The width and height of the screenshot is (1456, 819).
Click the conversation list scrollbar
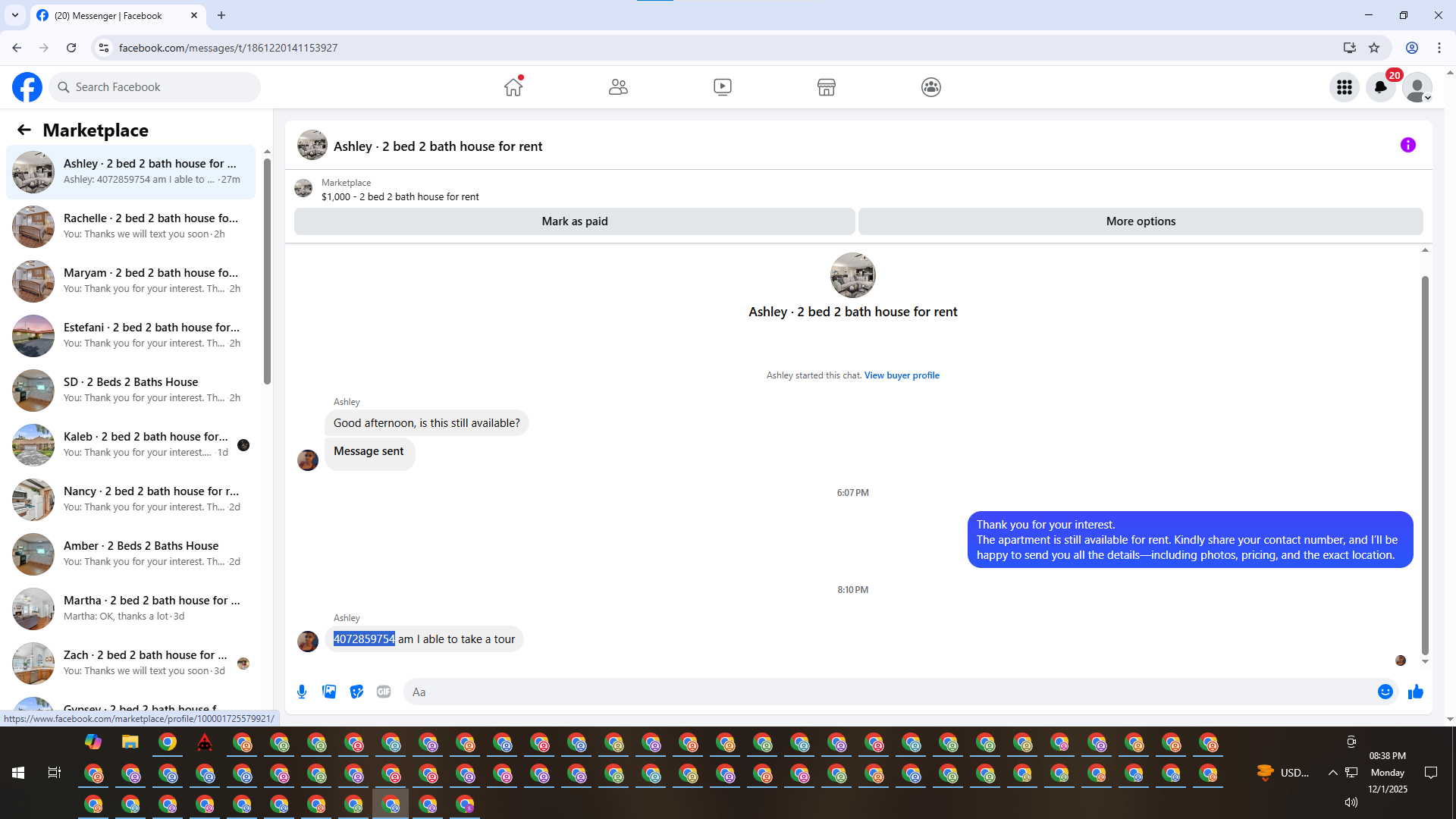coord(267,271)
